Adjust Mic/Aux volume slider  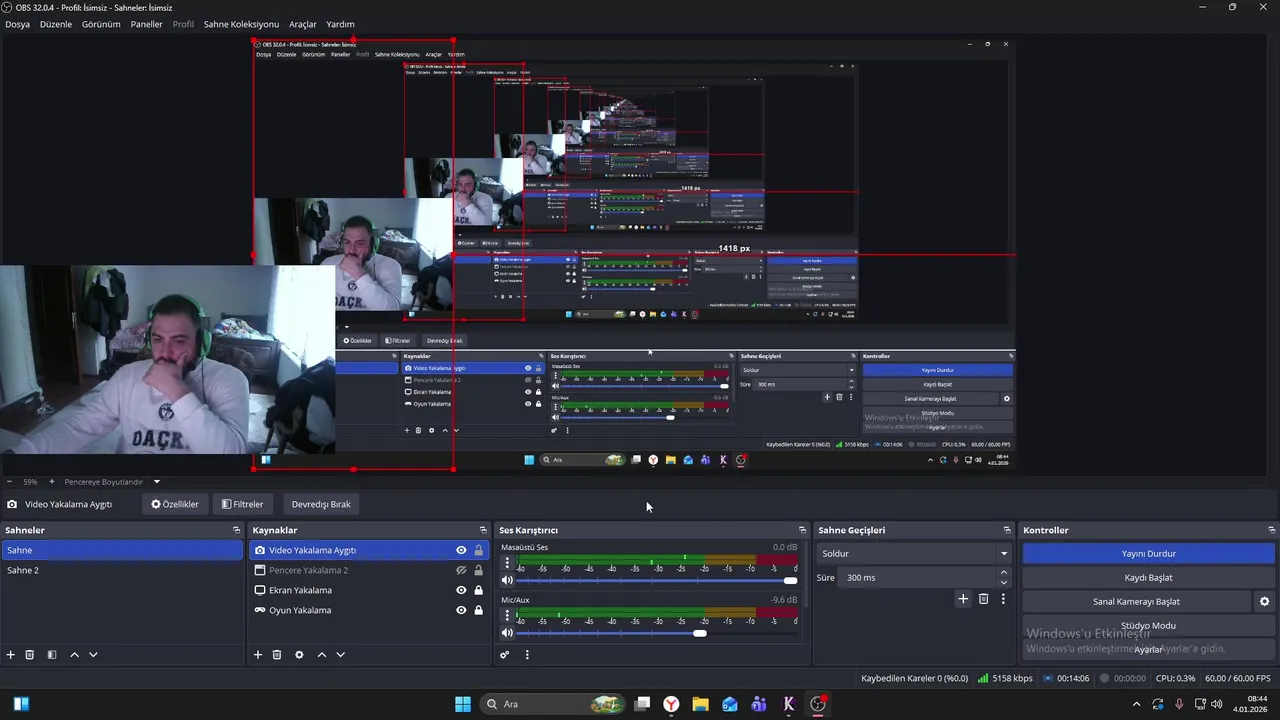(655, 633)
